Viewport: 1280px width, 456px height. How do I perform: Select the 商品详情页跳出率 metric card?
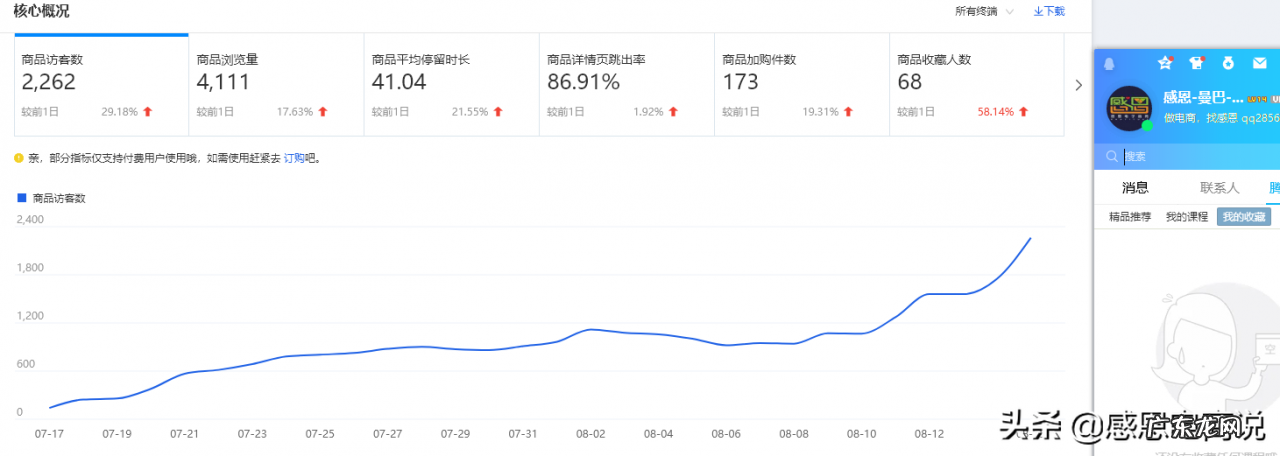tap(626, 84)
